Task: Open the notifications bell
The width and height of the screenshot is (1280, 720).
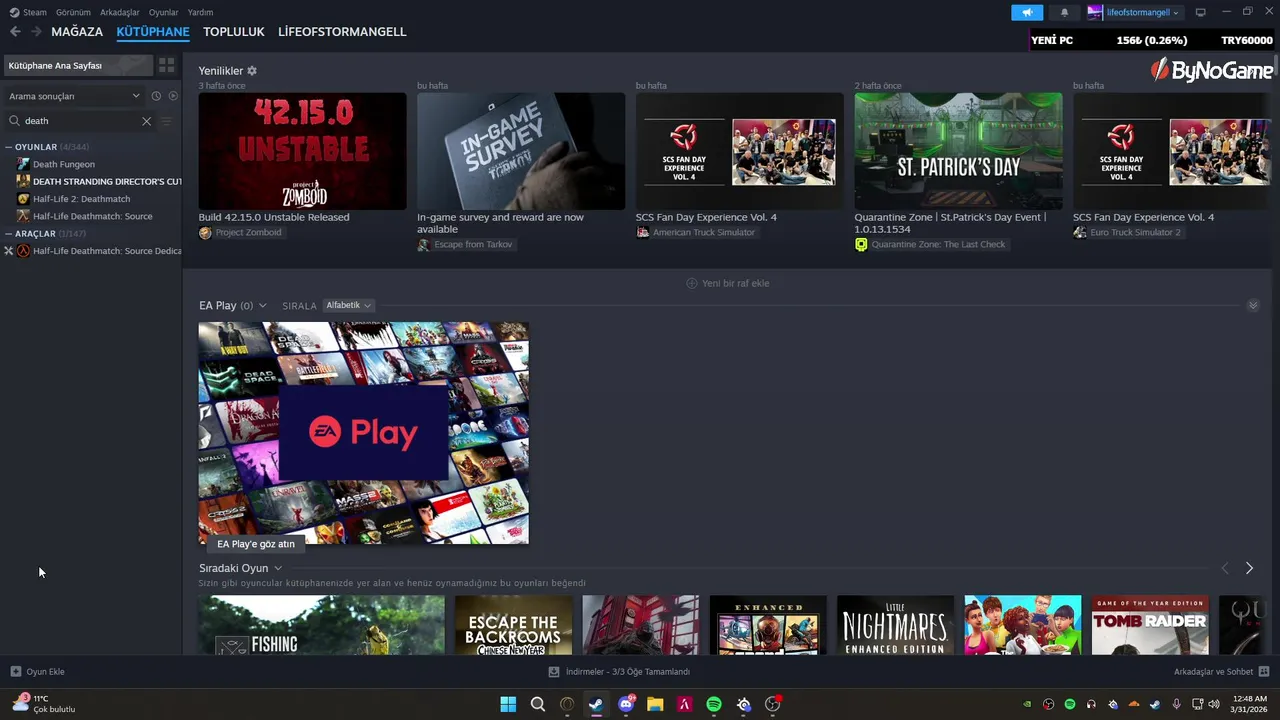Action: [x=1064, y=12]
